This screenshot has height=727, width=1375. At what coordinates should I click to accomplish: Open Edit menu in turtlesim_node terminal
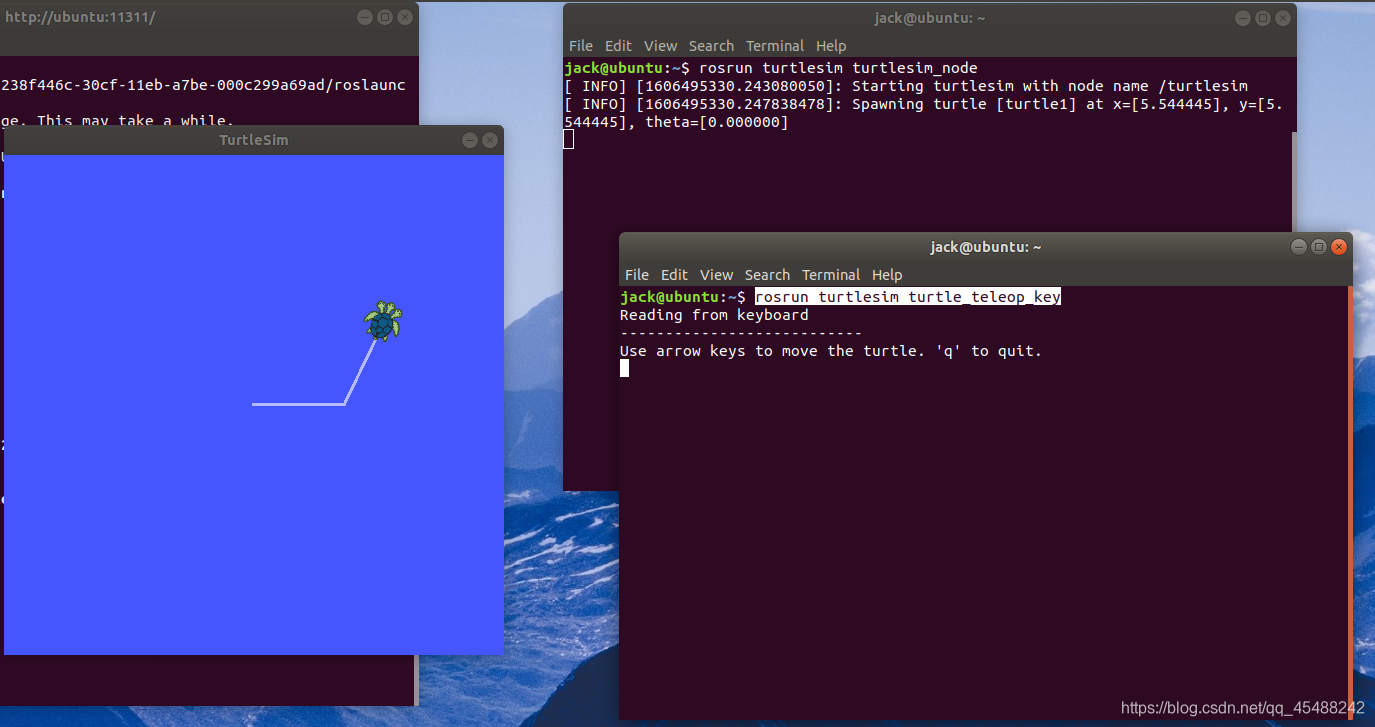tap(618, 46)
